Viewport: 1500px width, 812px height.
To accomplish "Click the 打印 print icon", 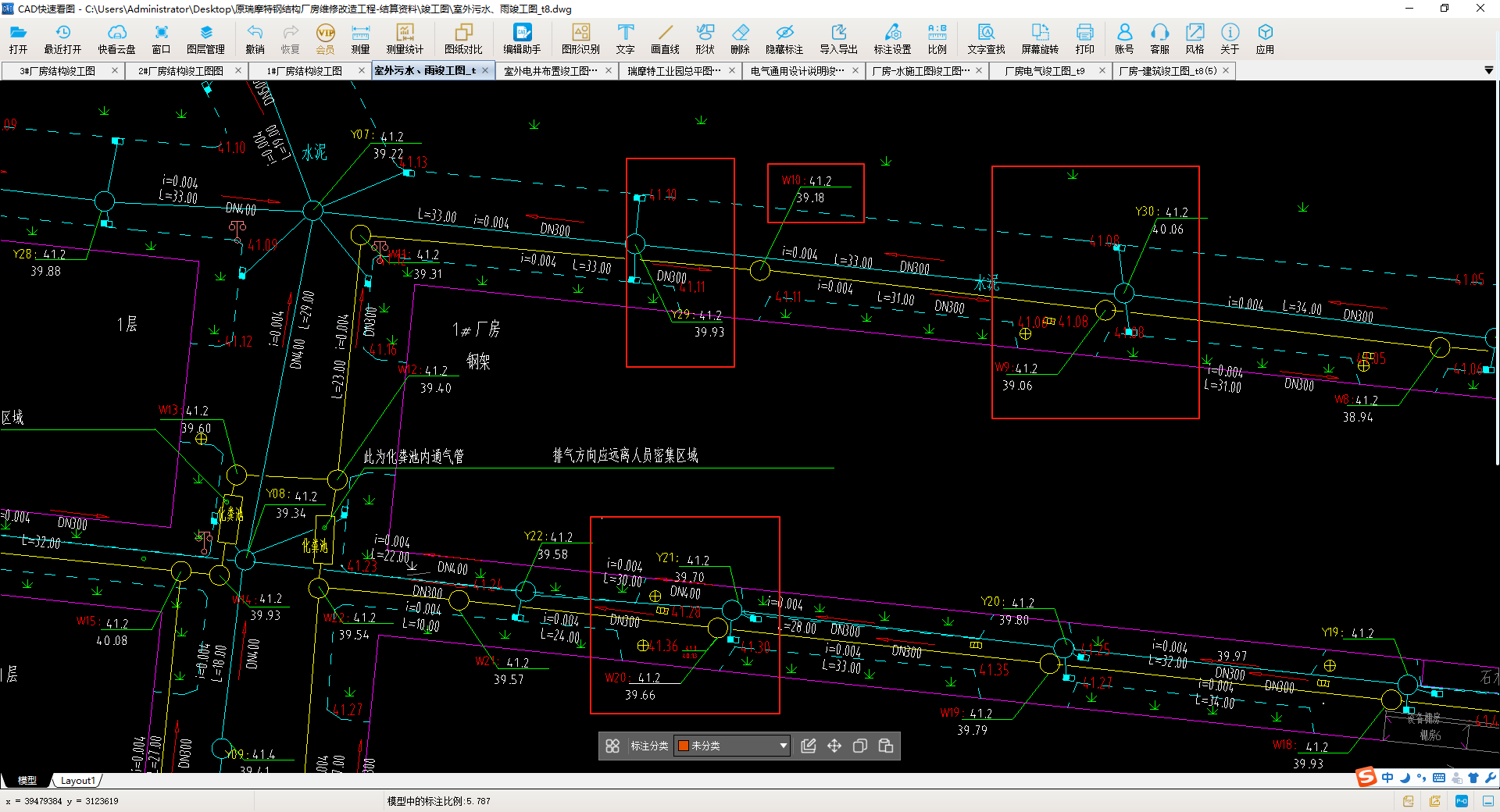I will [1084, 37].
